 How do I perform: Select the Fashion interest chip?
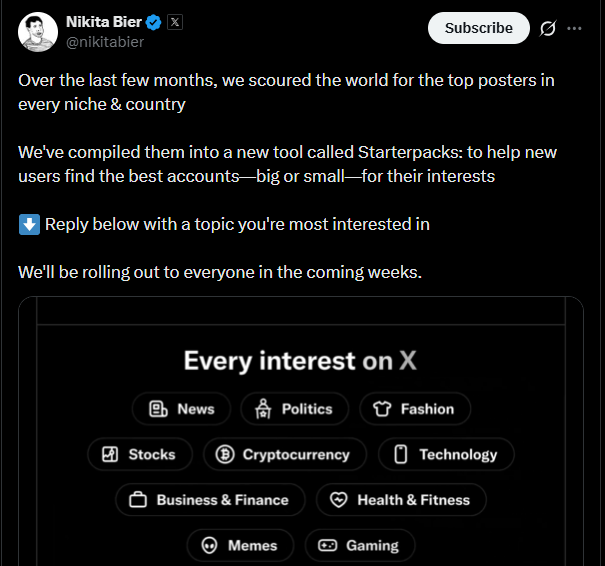point(414,408)
